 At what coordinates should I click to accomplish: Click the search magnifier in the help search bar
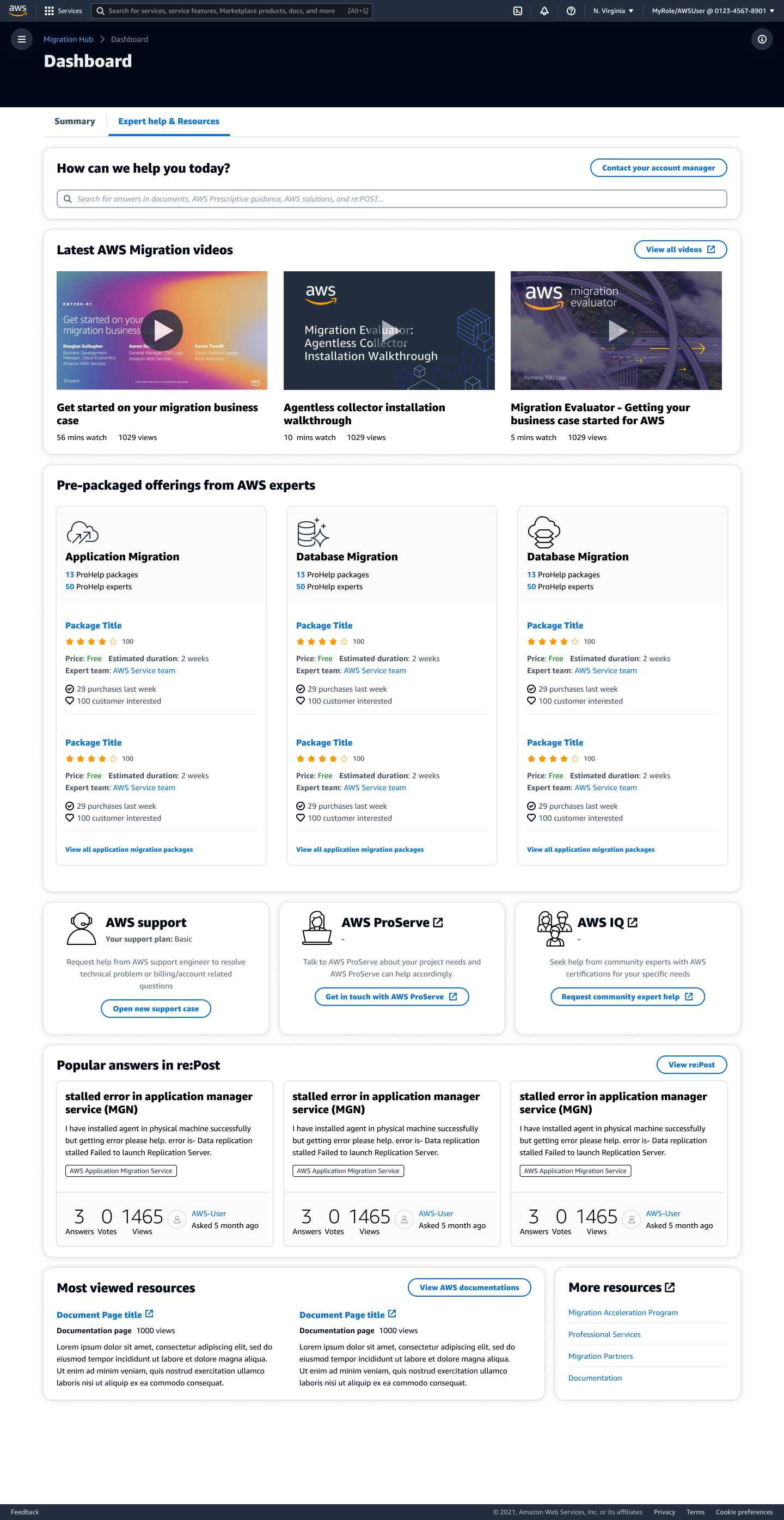click(68, 199)
